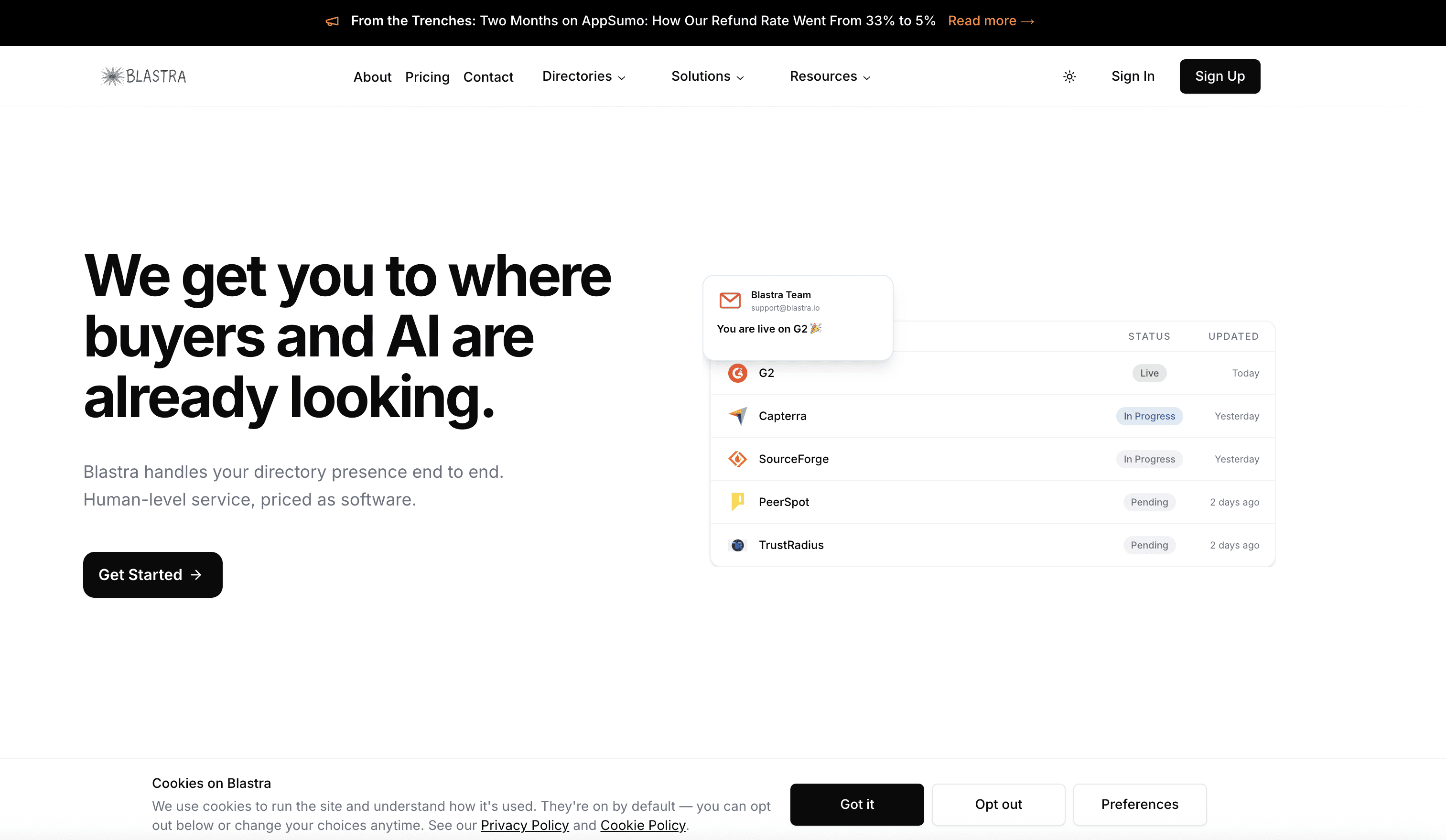Follow the Read more link in banner

[x=991, y=21]
